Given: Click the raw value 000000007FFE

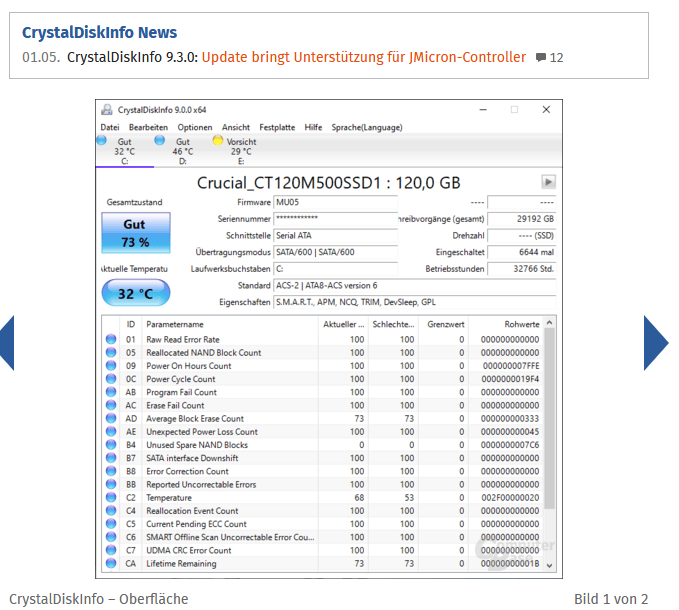Looking at the screenshot, I should pyautogui.click(x=511, y=366).
